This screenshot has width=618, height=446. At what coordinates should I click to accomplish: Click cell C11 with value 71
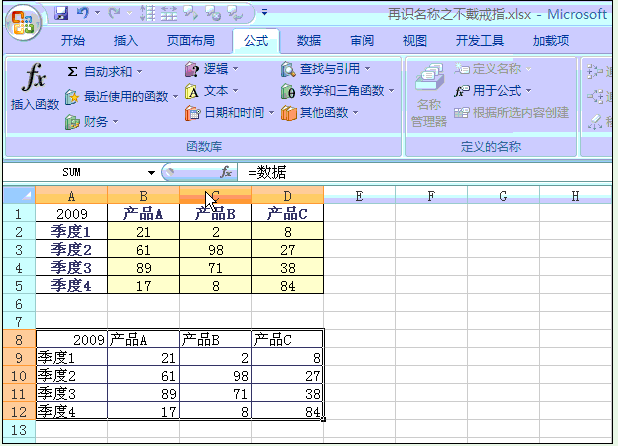tap(215, 394)
